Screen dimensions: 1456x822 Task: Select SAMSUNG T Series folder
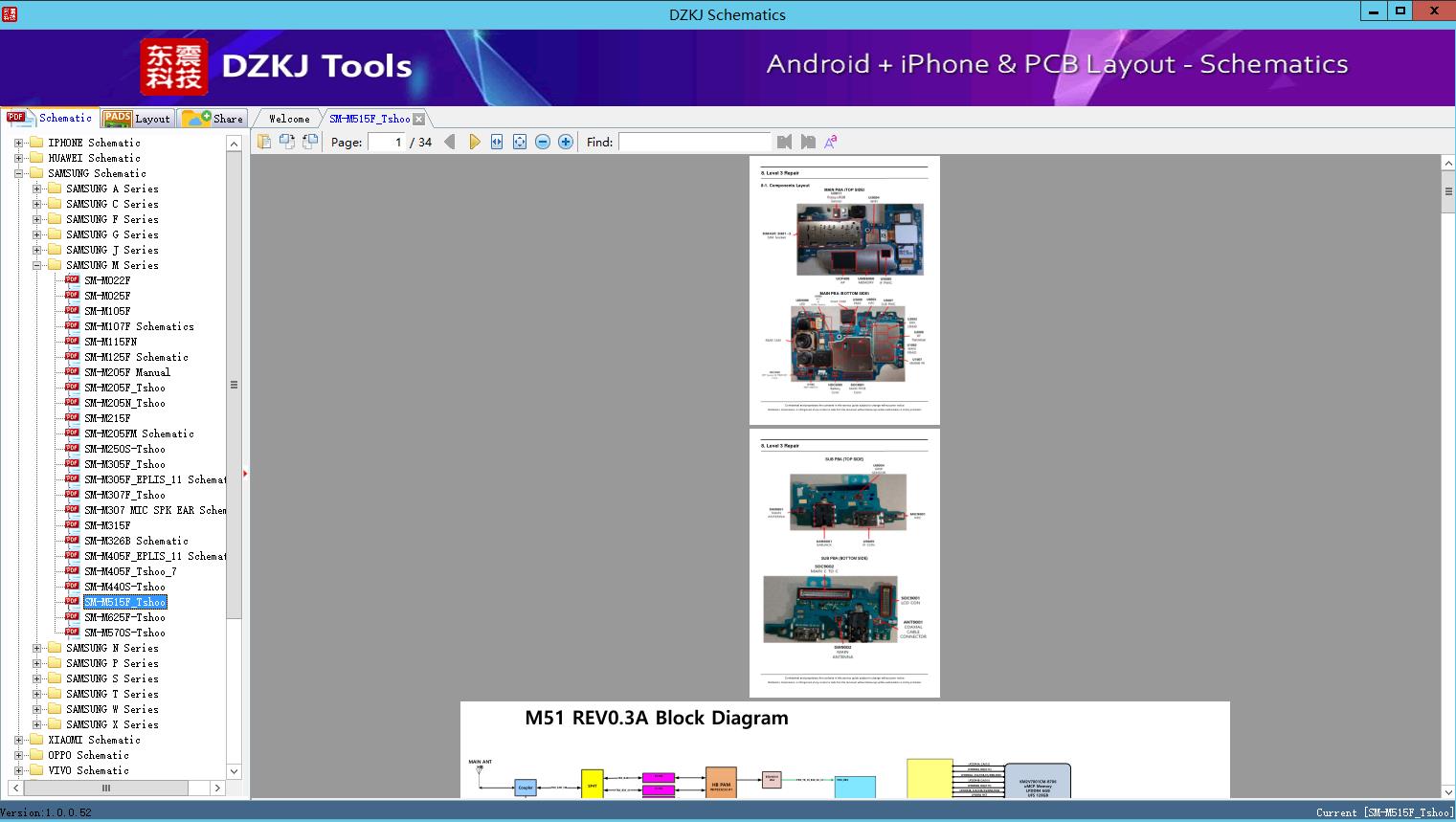(x=112, y=694)
